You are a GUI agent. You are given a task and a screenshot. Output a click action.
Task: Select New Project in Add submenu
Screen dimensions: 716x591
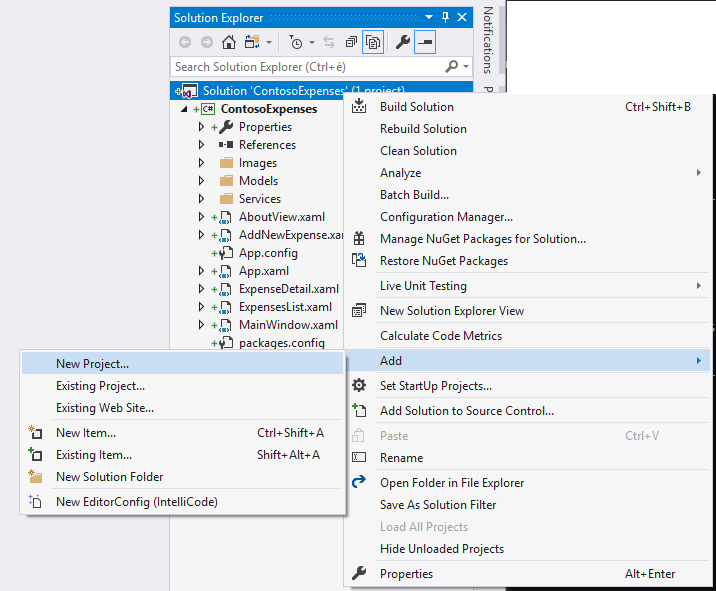pyautogui.click(x=183, y=364)
